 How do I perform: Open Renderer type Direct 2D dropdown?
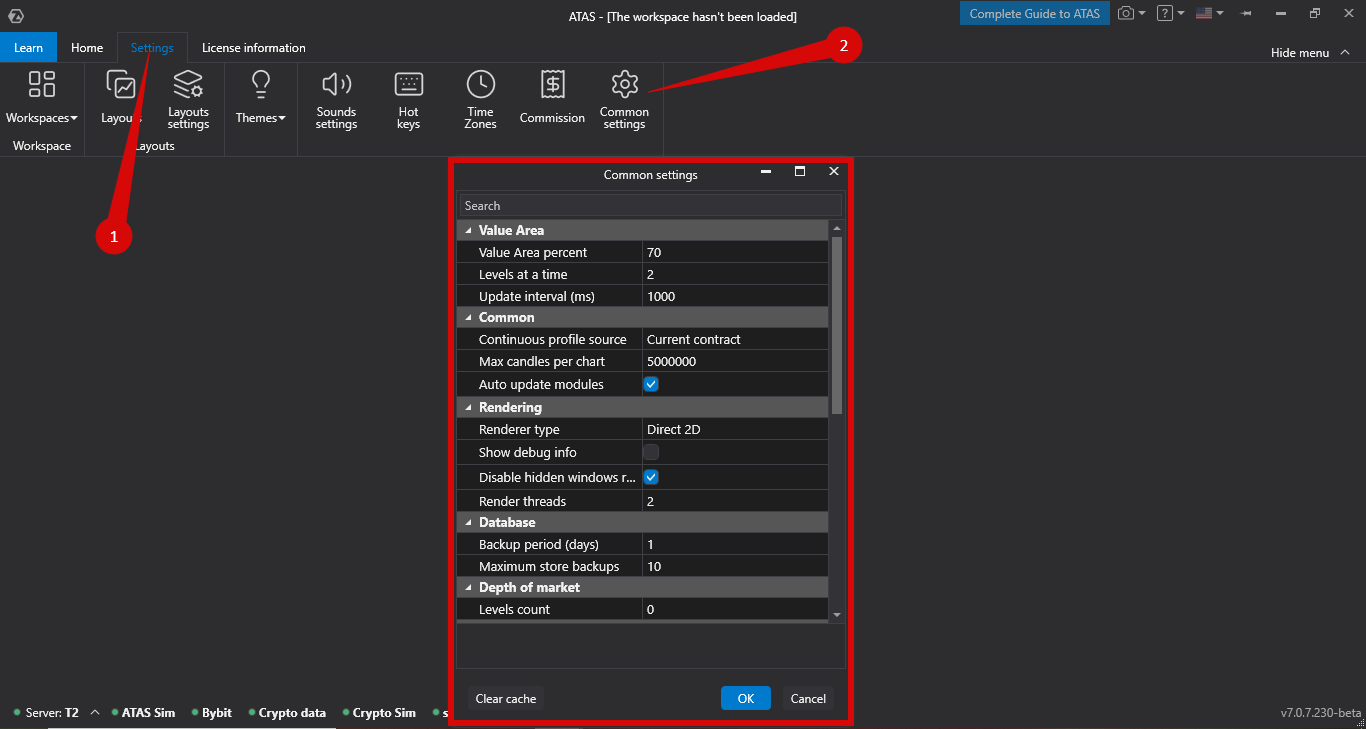(735, 429)
